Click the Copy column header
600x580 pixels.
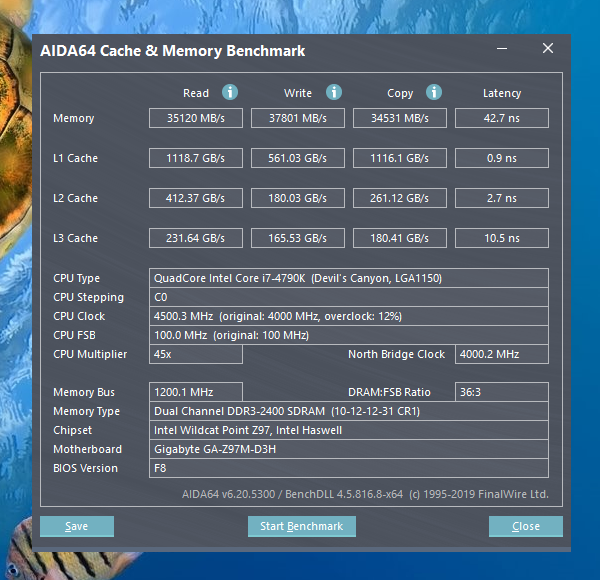pyautogui.click(x=400, y=93)
